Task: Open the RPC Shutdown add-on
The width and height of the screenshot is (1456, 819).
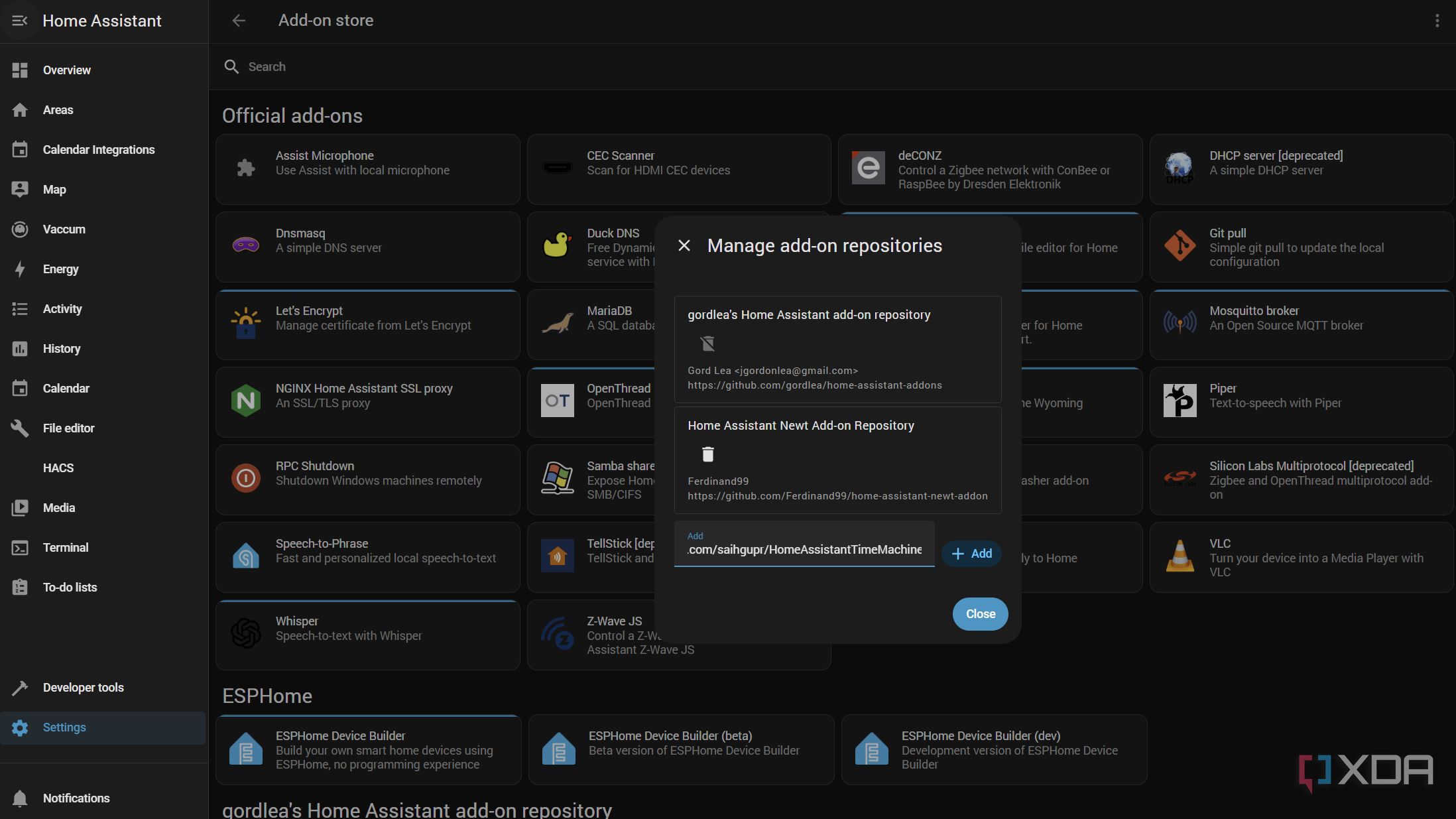Action: click(368, 479)
